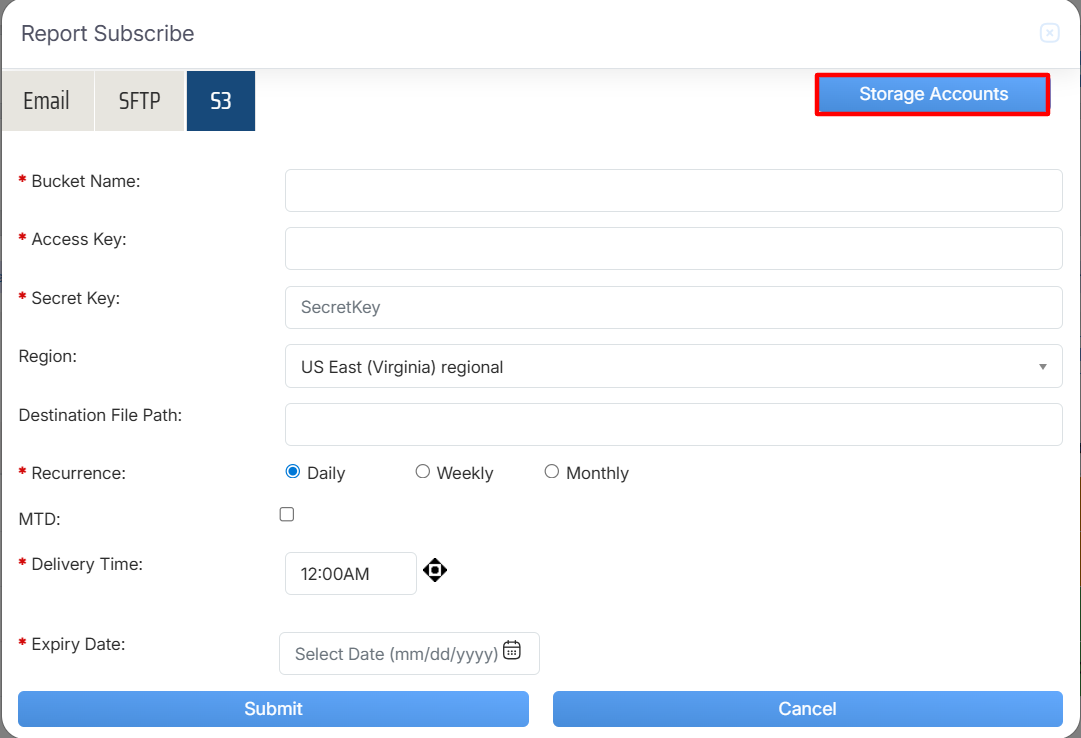Click the Delivery Time box showing 12:00AM
The width and height of the screenshot is (1081, 738).
click(350, 574)
